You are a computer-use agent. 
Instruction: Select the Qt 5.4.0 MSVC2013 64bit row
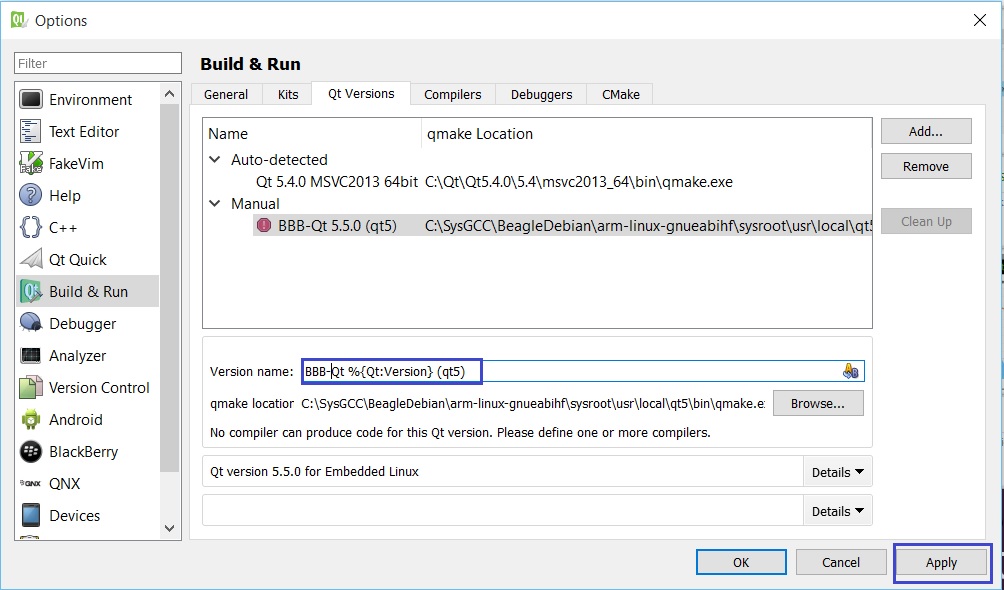click(x=537, y=182)
